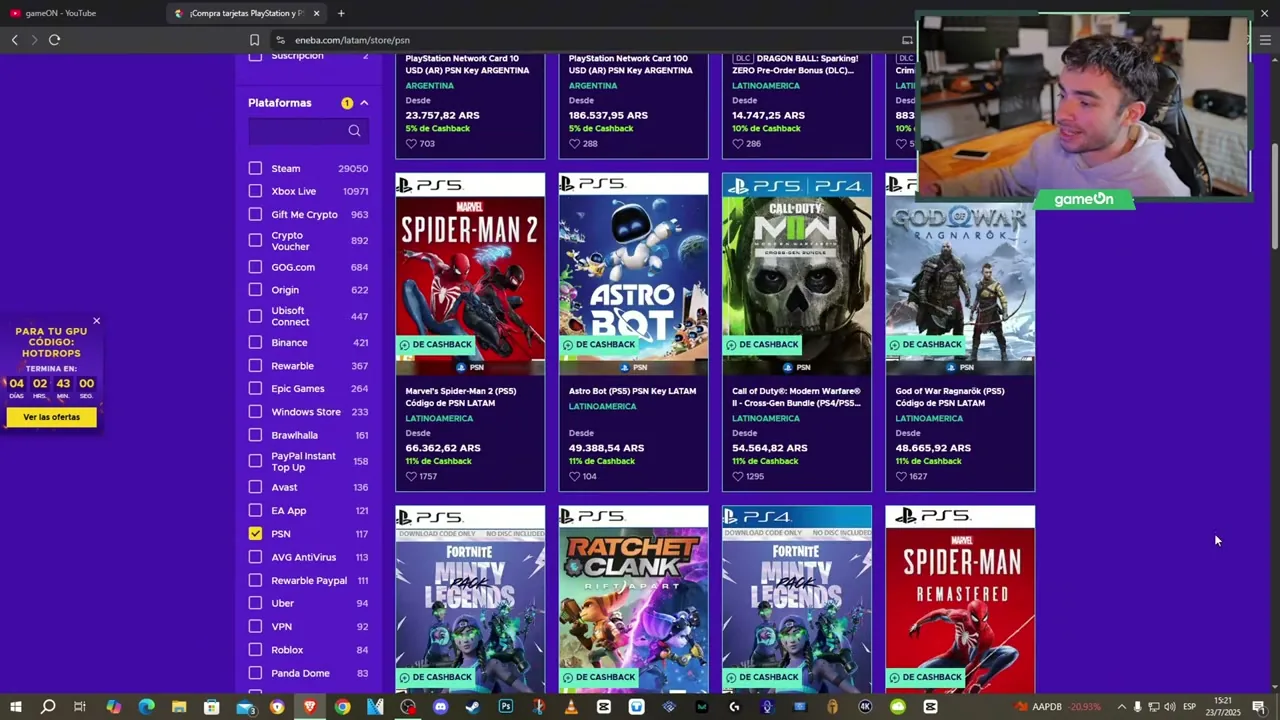Enable the Steam platform checkbox
The height and width of the screenshot is (720, 1280).
255,169
